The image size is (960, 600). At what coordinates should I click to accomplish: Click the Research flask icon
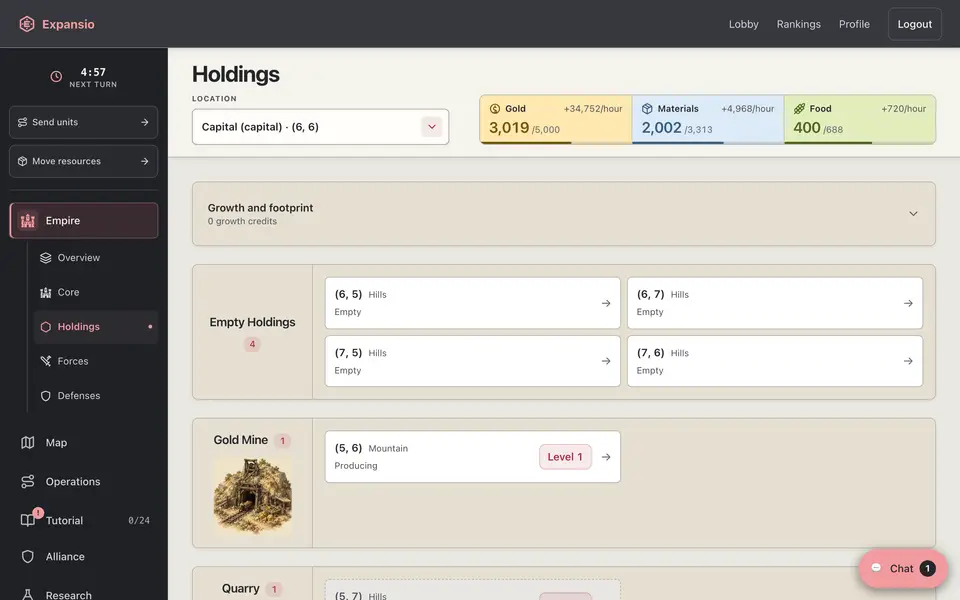click(28, 594)
